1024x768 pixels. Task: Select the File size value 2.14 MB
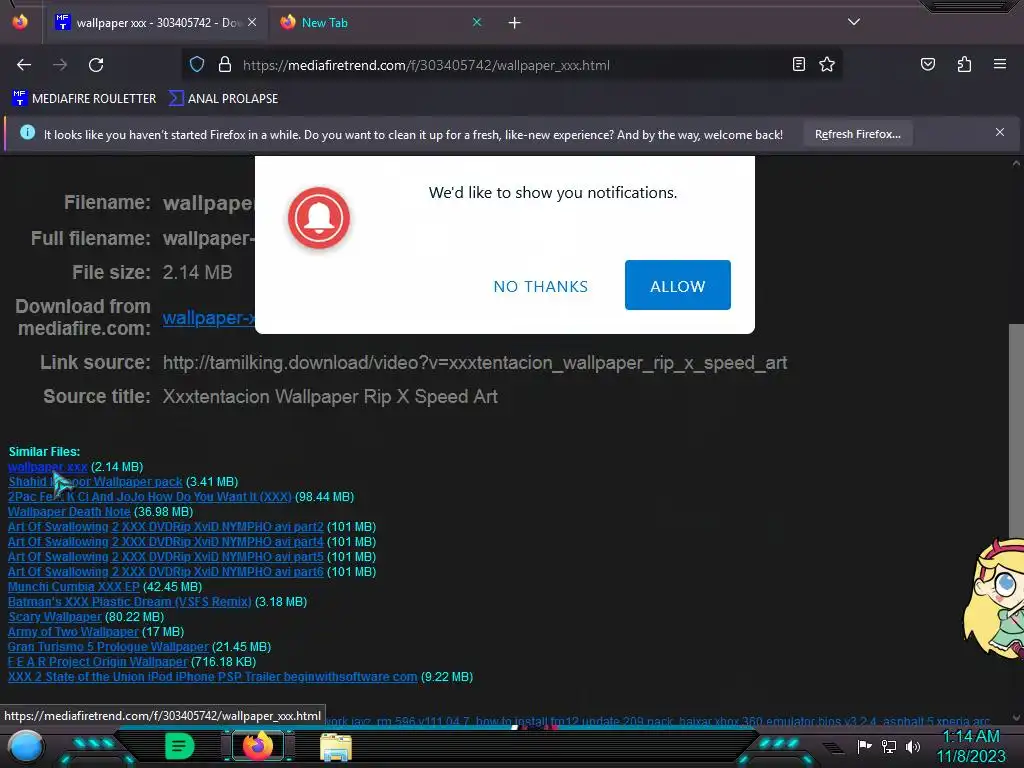point(197,272)
